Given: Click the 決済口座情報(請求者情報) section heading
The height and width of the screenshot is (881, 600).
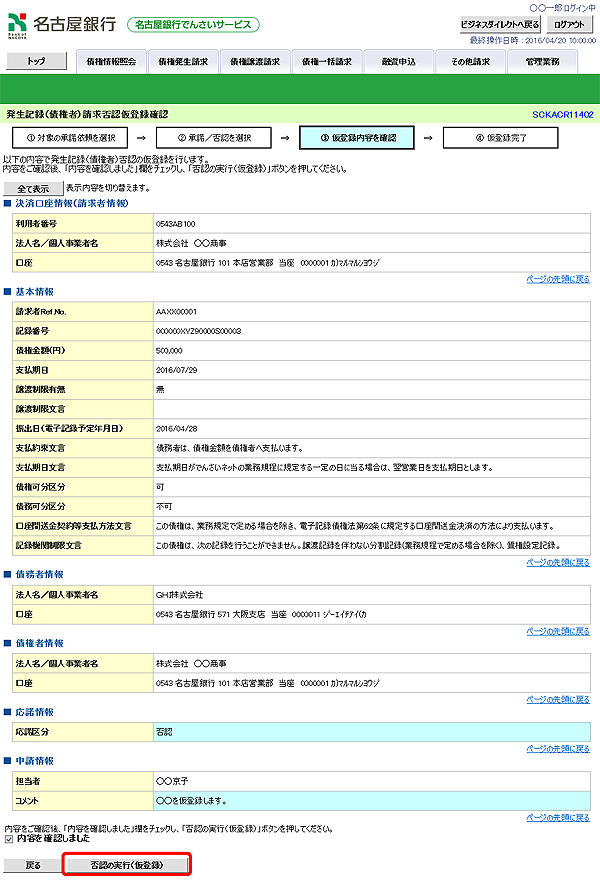Looking at the screenshot, I should [x=72, y=203].
